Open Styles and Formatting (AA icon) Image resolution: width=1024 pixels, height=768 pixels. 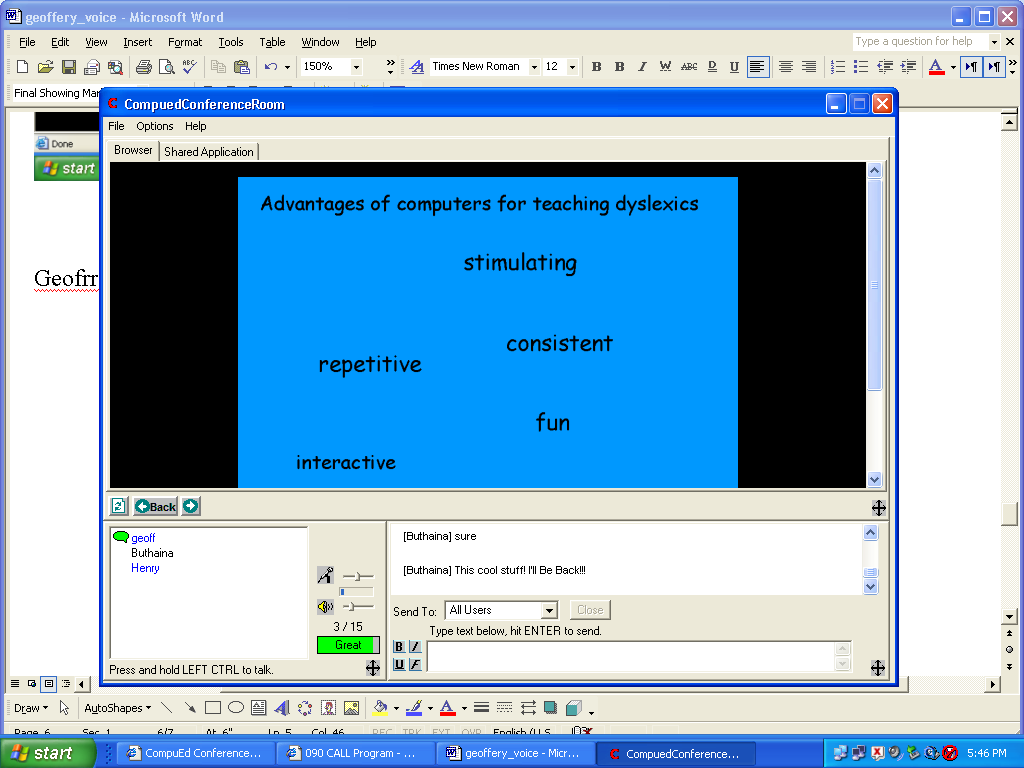pos(416,67)
